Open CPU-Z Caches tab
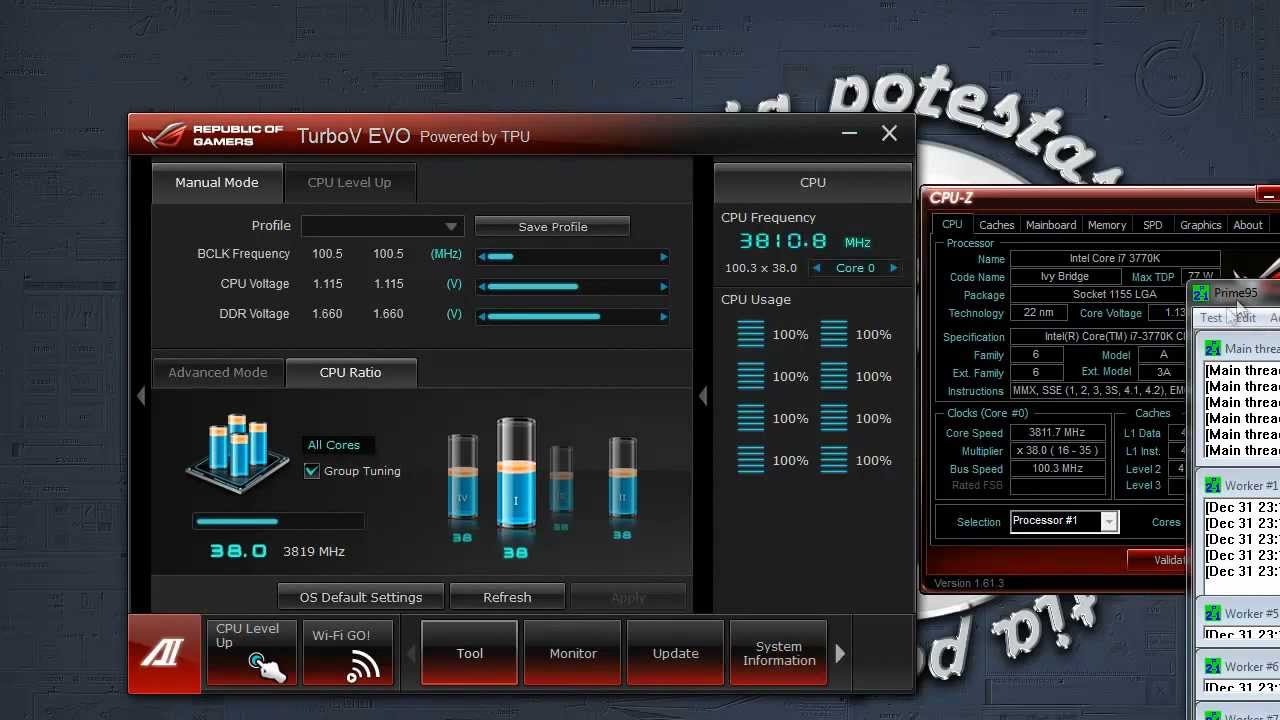This screenshot has height=720, width=1280. point(997,225)
